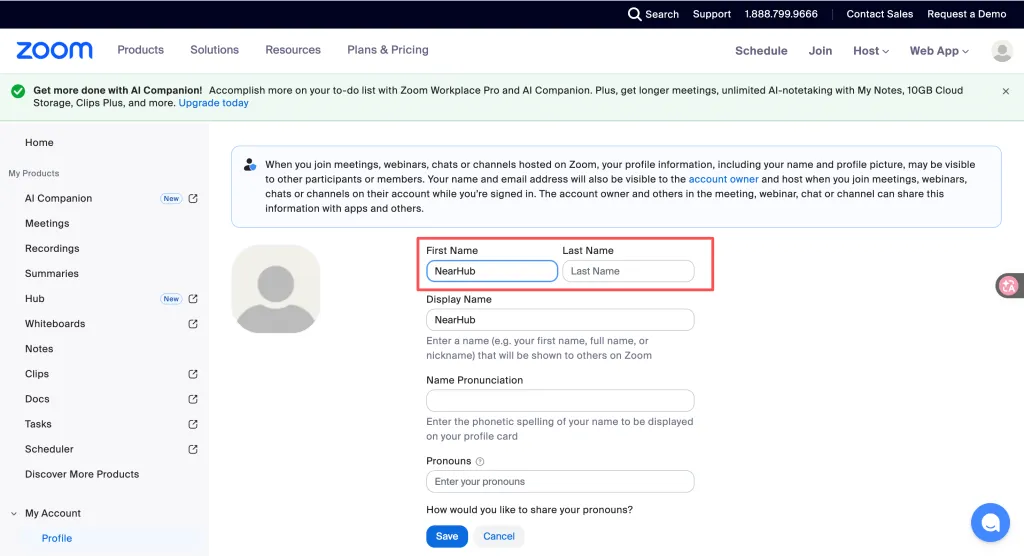Click the Search text in top bar

click(x=662, y=14)
